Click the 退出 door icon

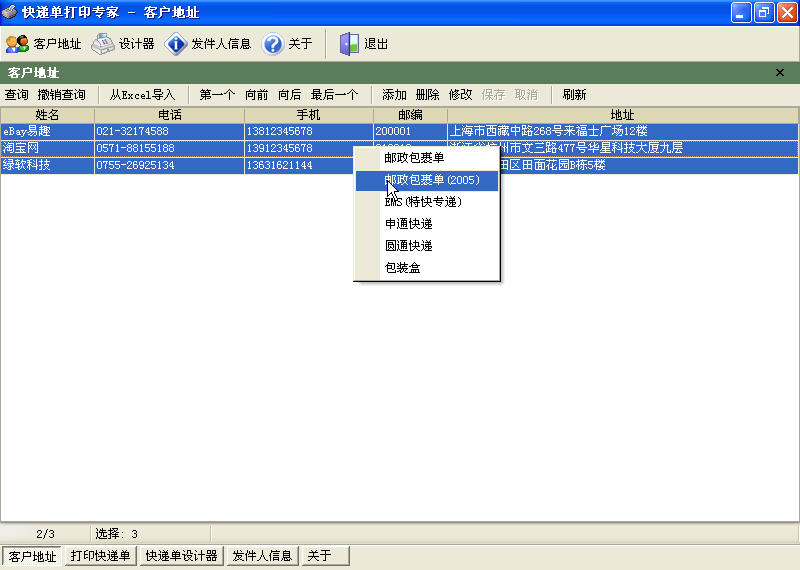tap(349, 44)
